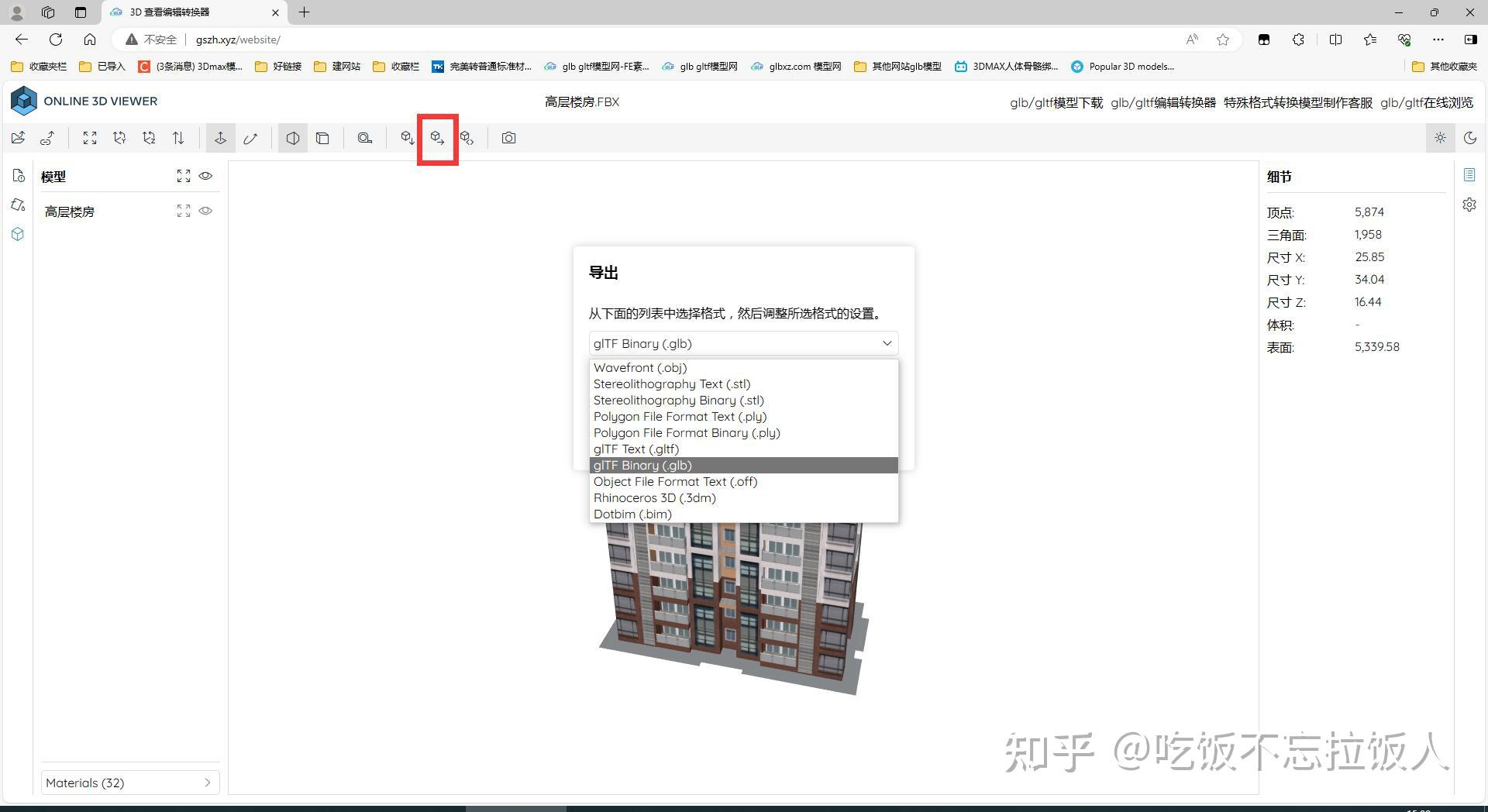Screen dimensions: 1488x812
Task: Enable fixed up vector navigation mode
Action: tap(221, 138)
